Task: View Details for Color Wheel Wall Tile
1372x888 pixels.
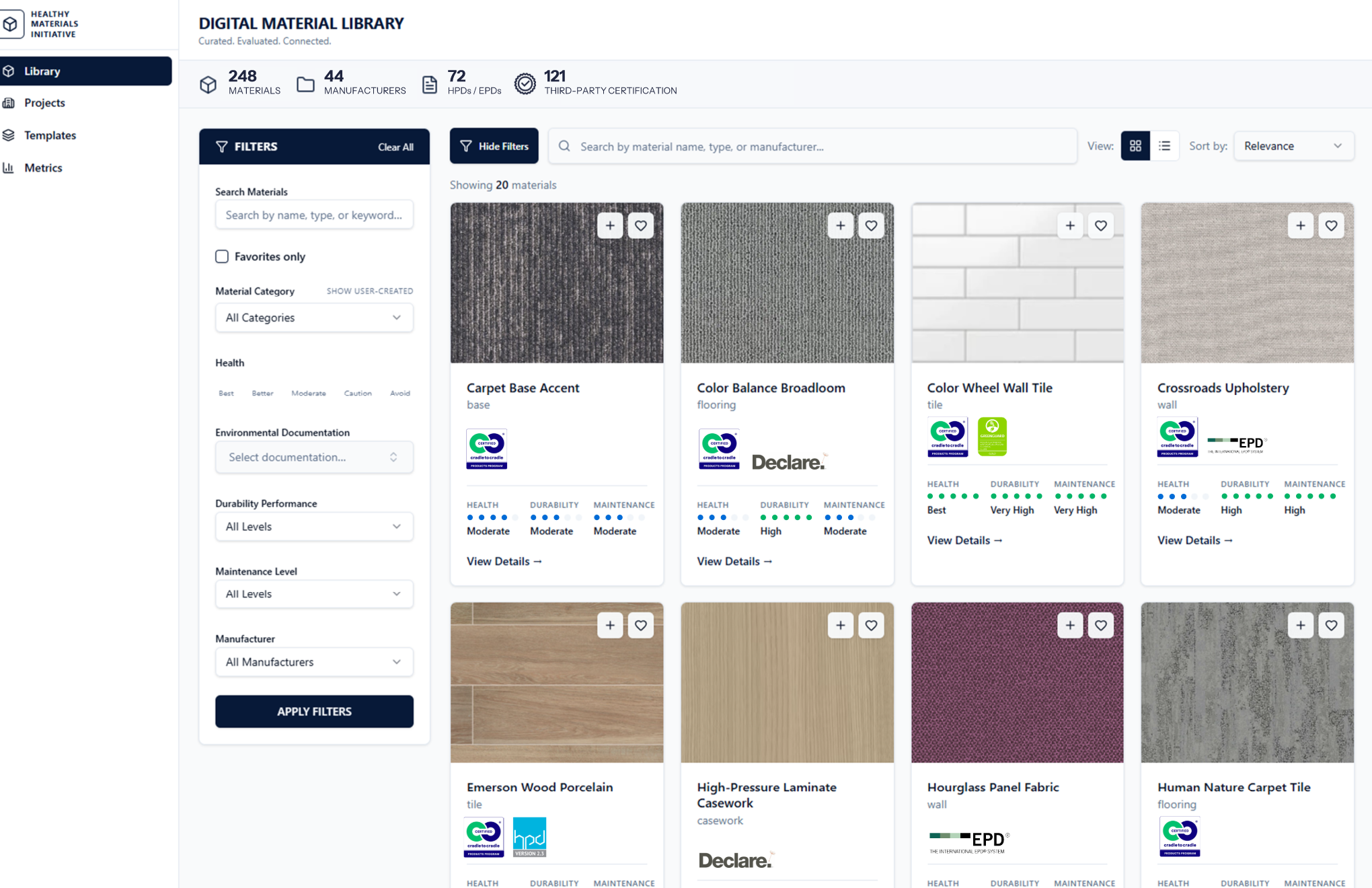Action: [964, 540]
